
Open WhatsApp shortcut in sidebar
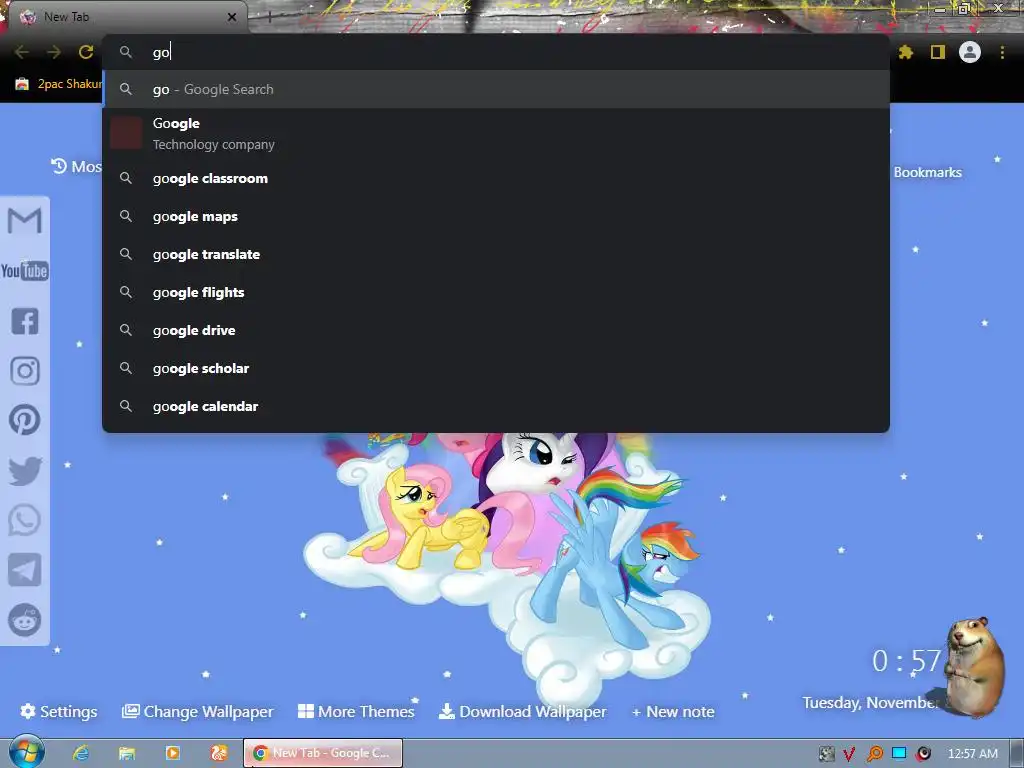25,520
